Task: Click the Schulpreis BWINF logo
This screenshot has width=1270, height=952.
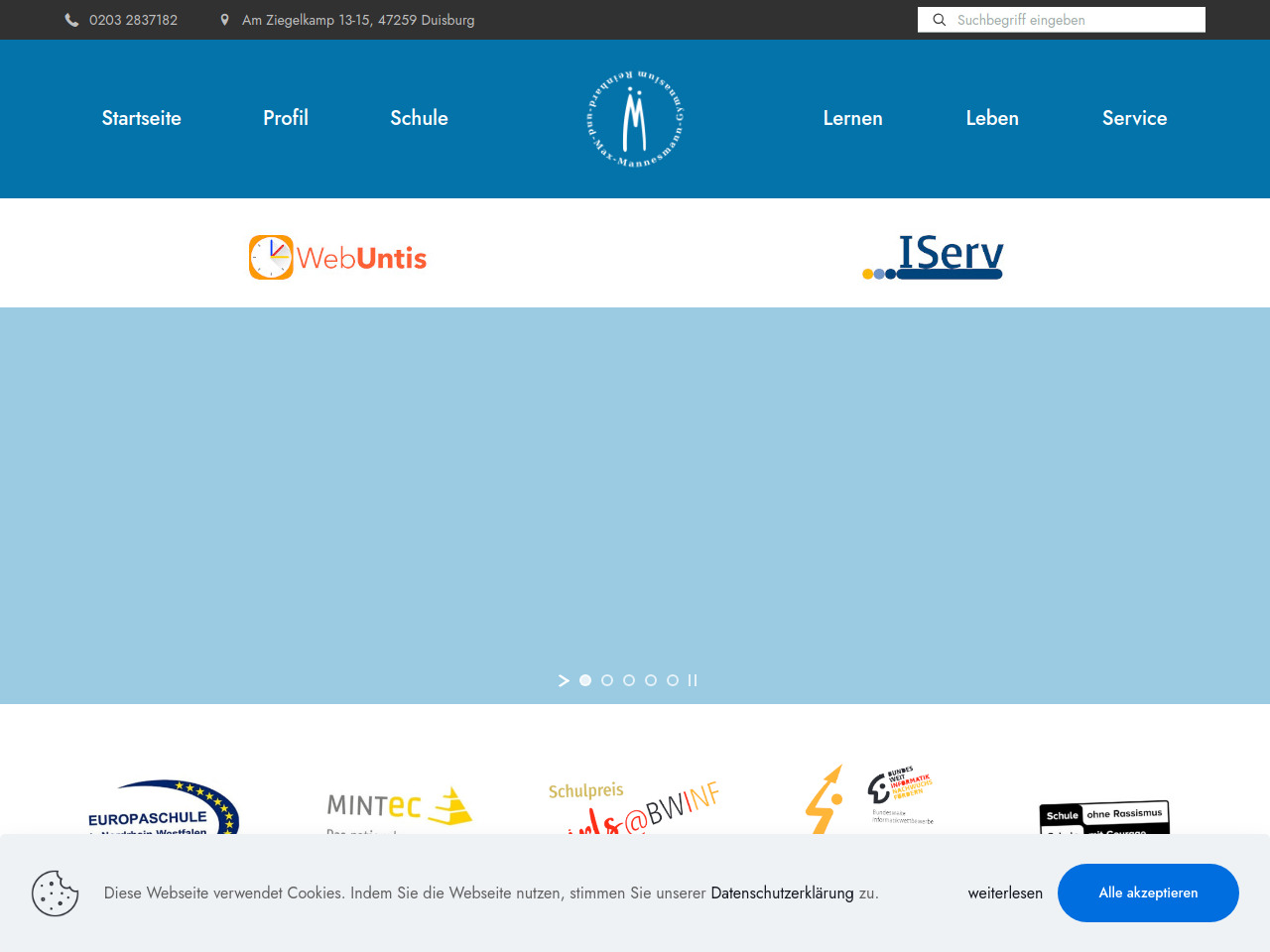Action: pos(633,808)
